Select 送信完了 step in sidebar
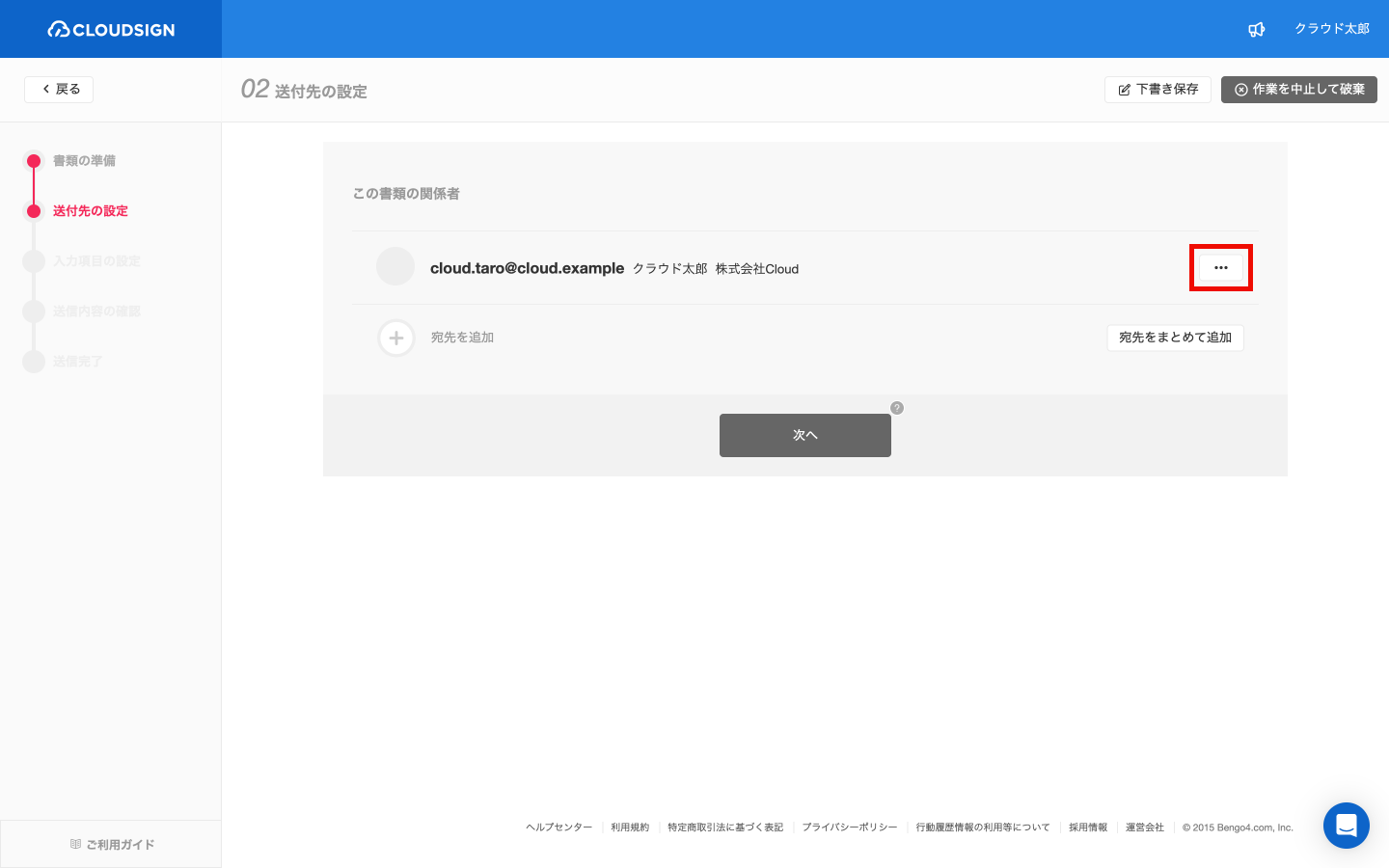The image size is (1389, 868). point(77,362)
